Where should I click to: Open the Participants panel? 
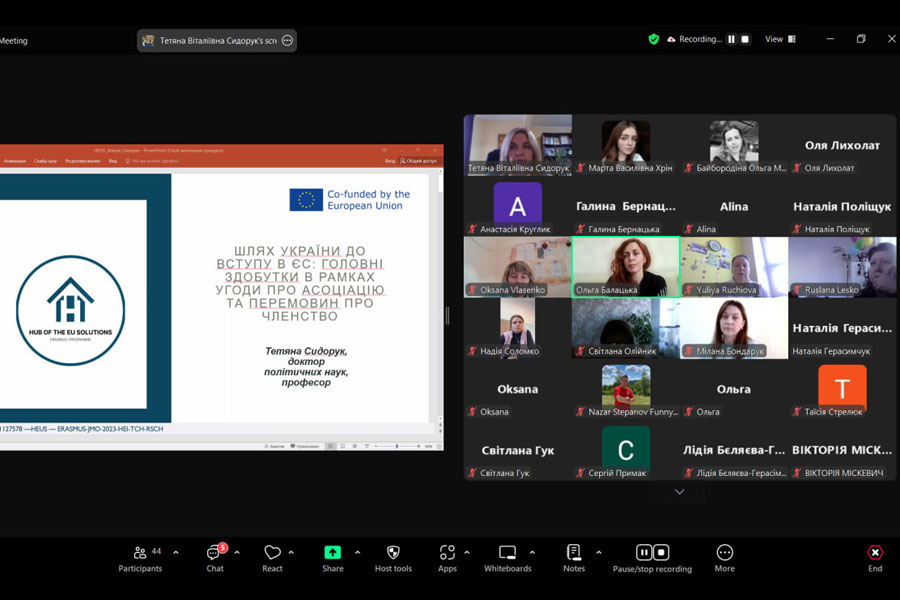(140, 558)
